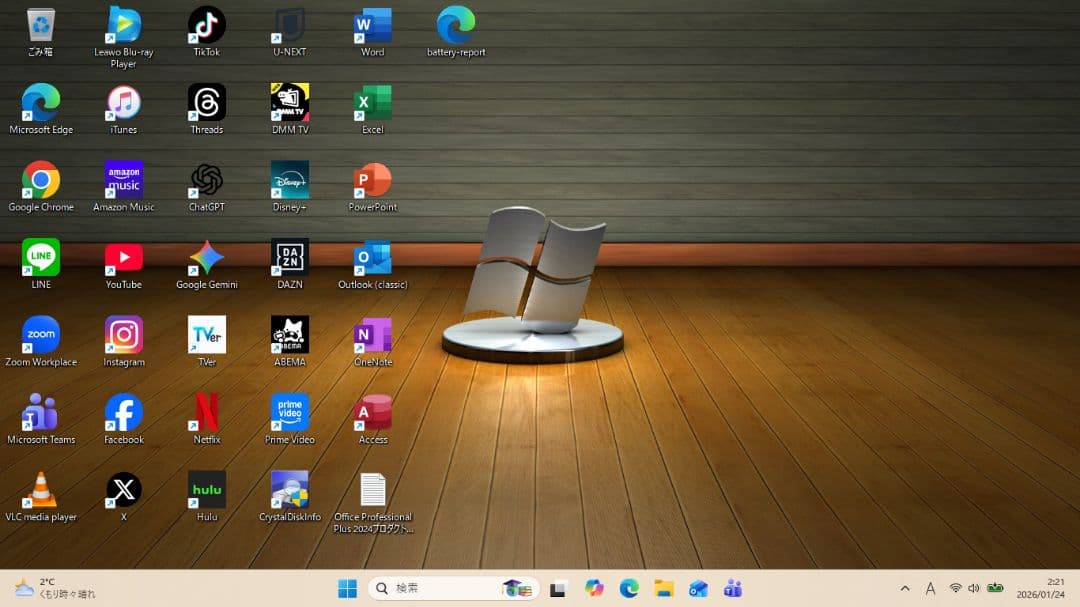The image size is (1080, 607).
Task: Click the VLC media player icon
Action: (x=41, y=490)
